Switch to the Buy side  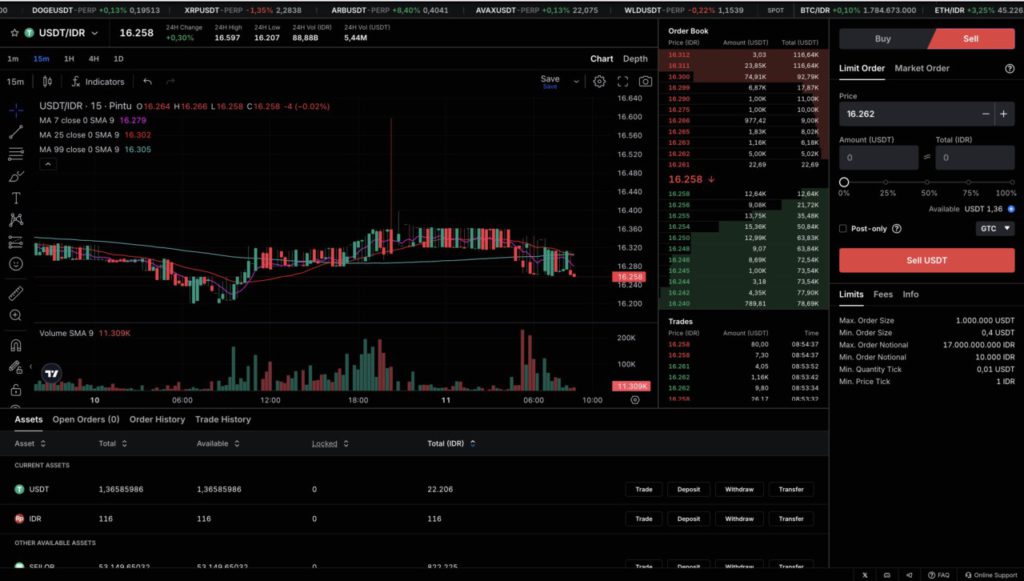882,39
